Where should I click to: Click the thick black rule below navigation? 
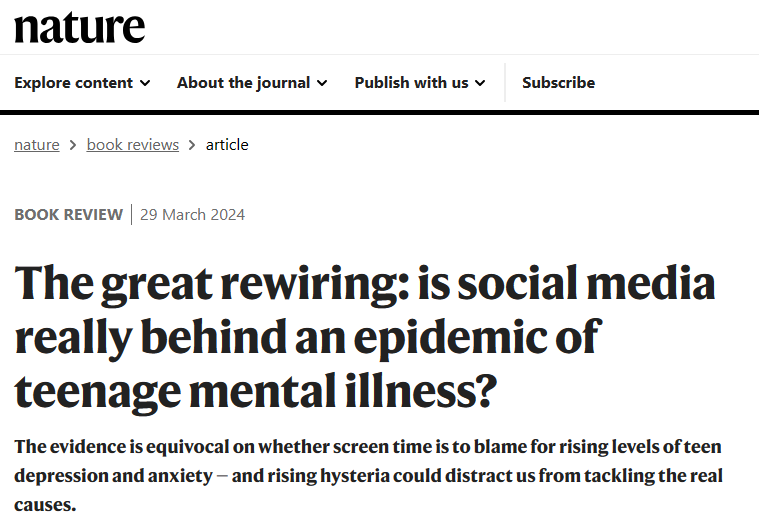[379, 112]
